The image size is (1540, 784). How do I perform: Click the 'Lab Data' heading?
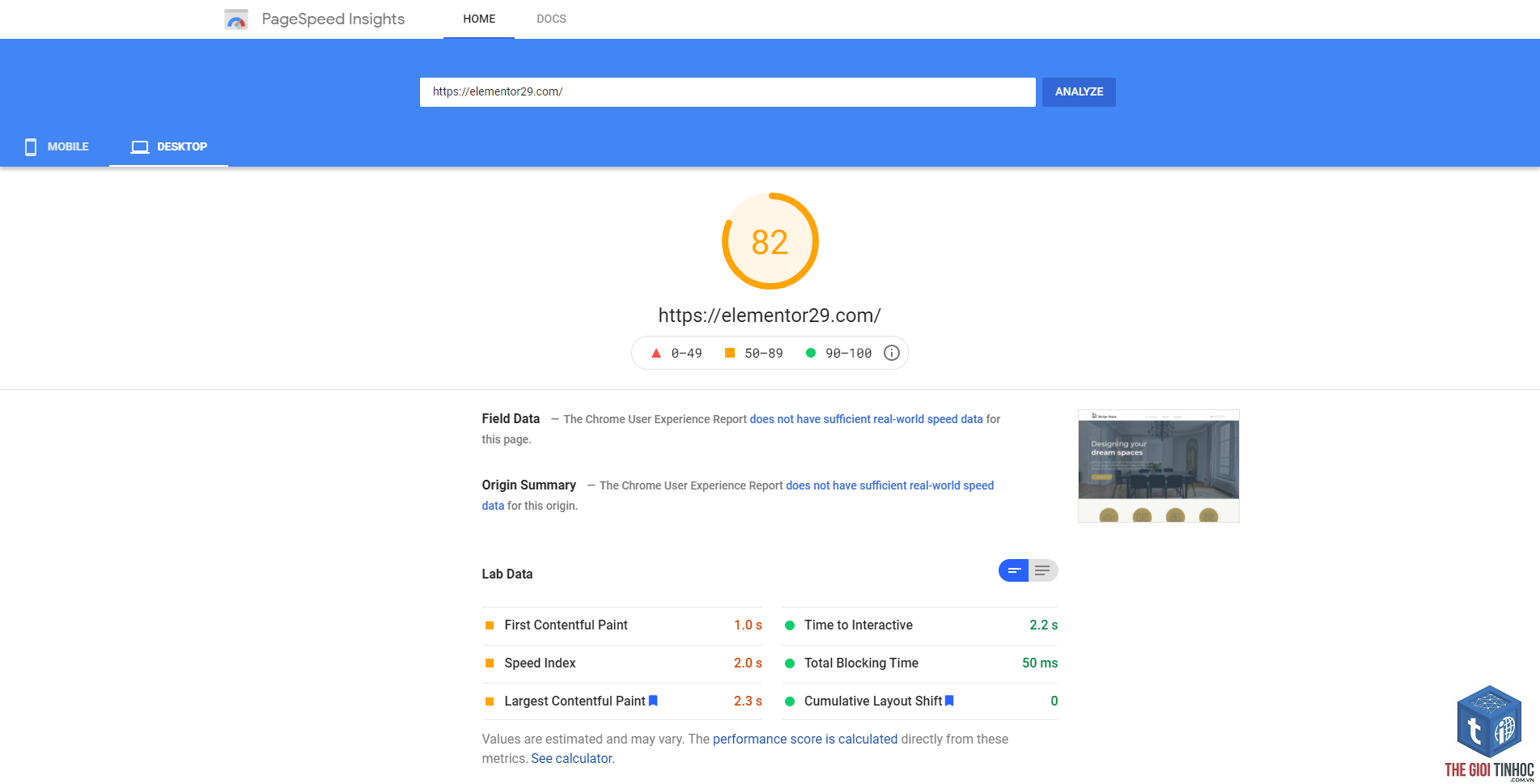[x=507, y=574]
